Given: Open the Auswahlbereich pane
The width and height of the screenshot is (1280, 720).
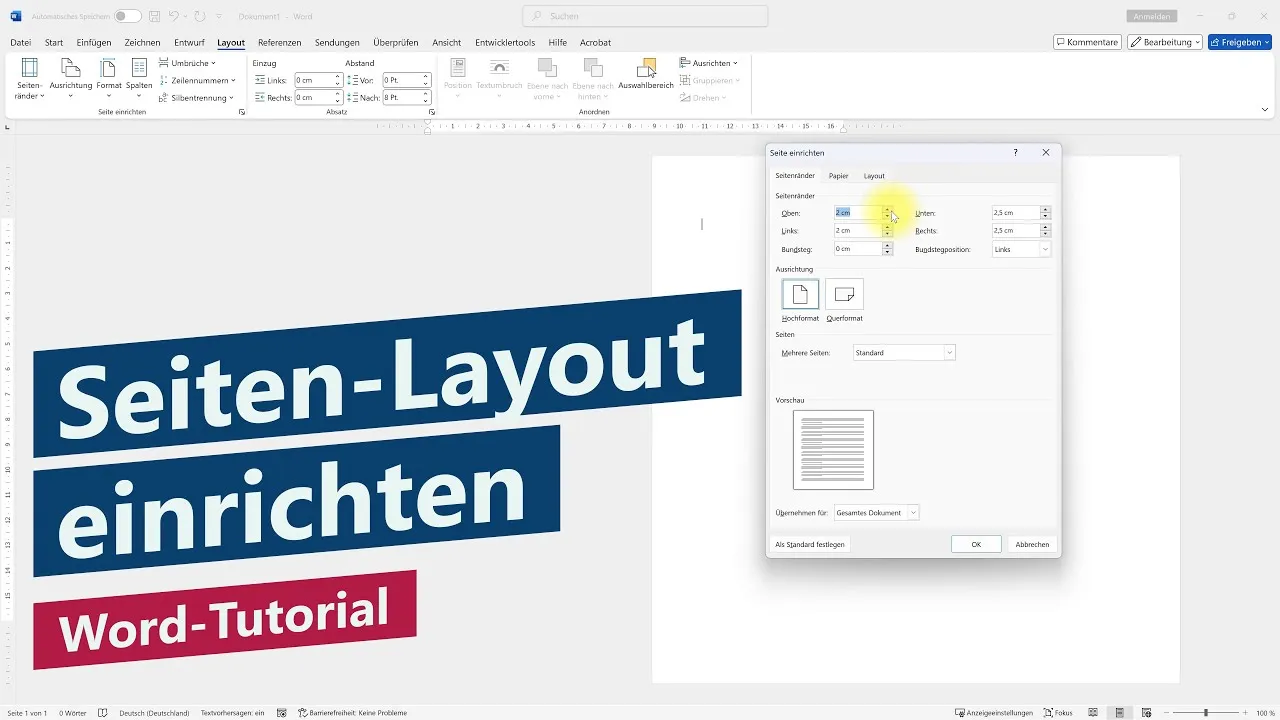Looking at the screenshot, I should pyautogui.click(x=646, y=74).
